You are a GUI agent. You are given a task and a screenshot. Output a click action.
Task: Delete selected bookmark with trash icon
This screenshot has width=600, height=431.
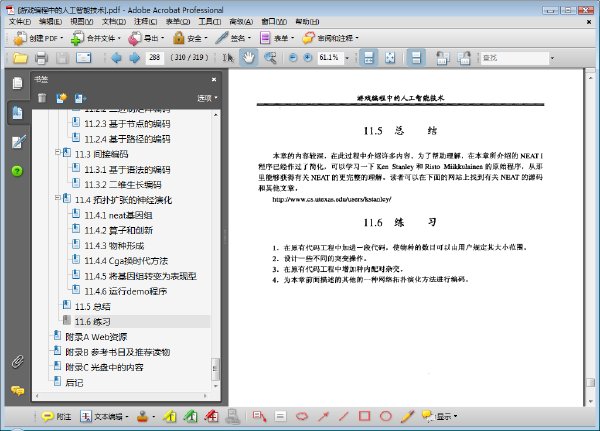click(42, 98)
